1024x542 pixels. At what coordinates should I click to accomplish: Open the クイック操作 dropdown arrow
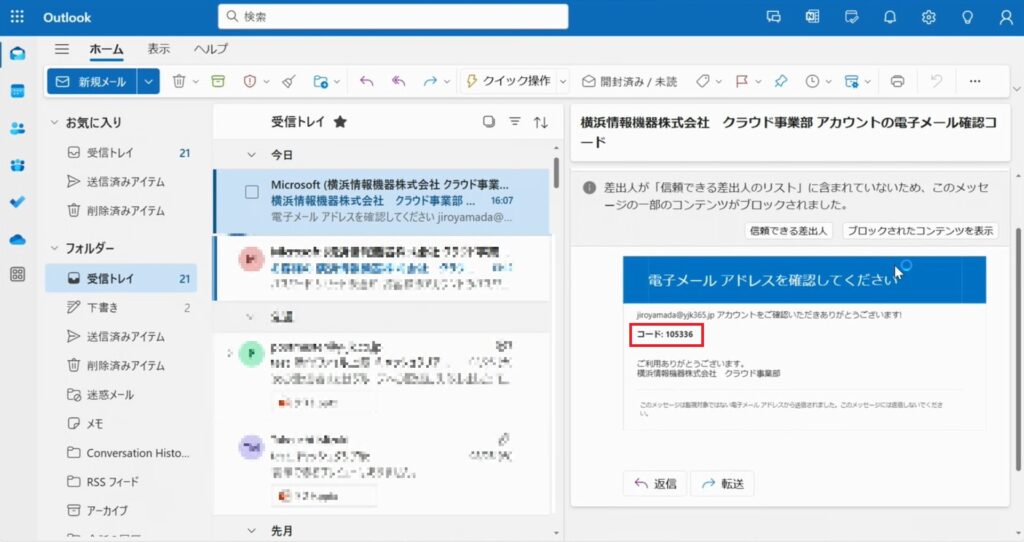coord(563,82)
